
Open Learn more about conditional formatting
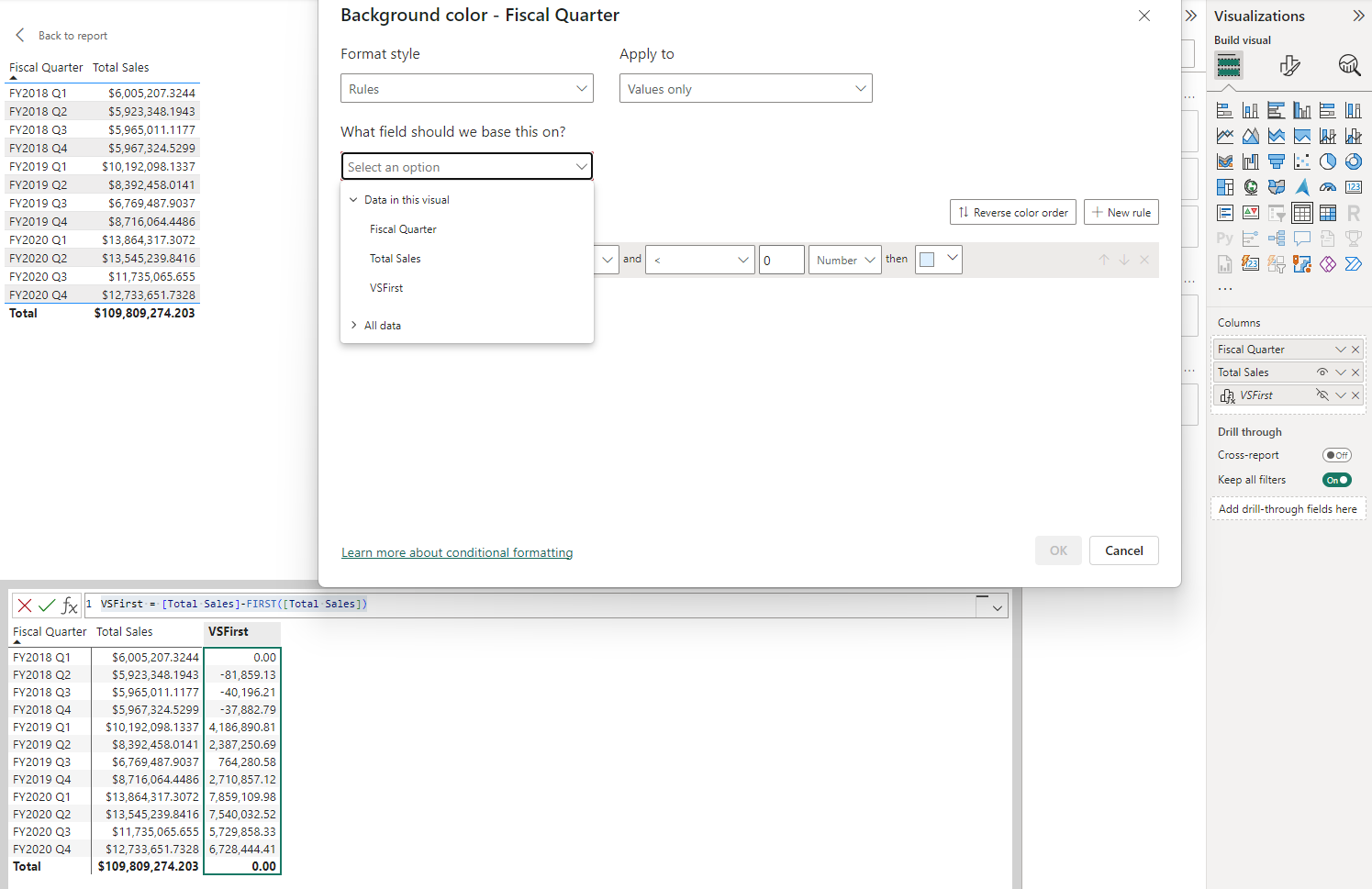(x=457, y=552)
